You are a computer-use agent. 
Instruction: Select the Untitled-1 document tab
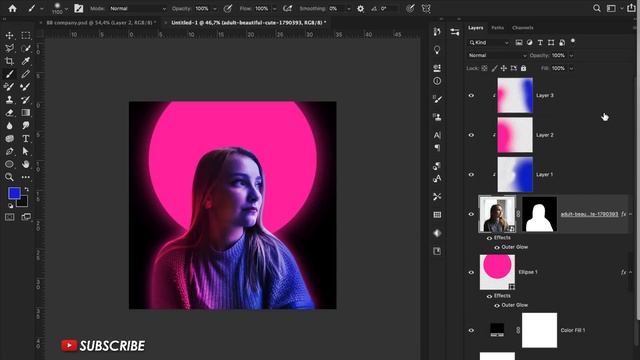click(249, 23)
